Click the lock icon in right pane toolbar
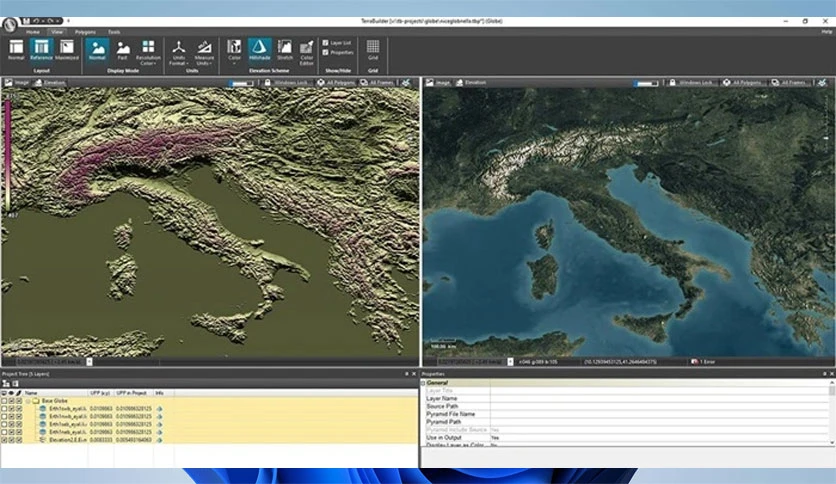This screenshot has height=484, width=836. 672,83
